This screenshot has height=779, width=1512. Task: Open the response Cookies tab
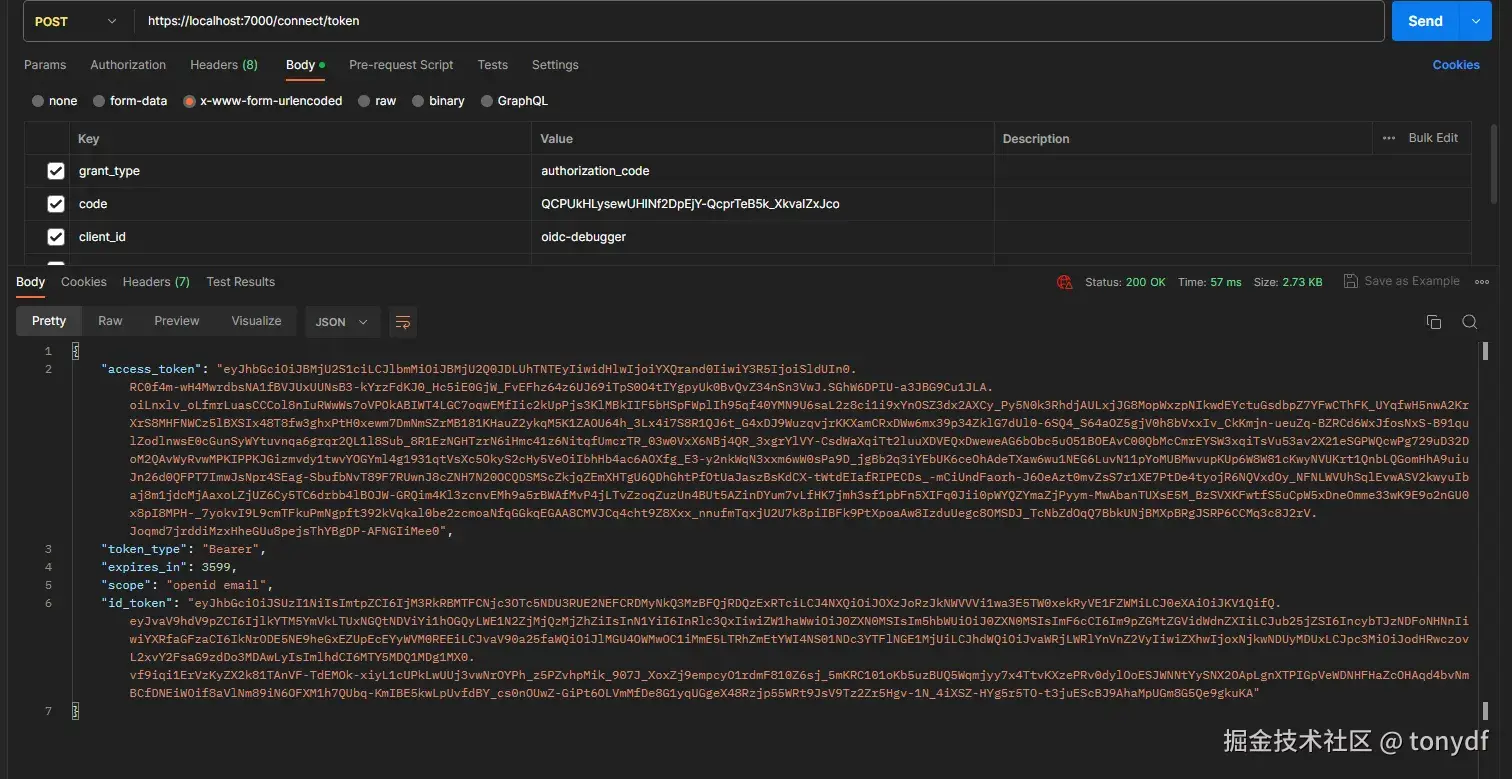tap(84, 282)
